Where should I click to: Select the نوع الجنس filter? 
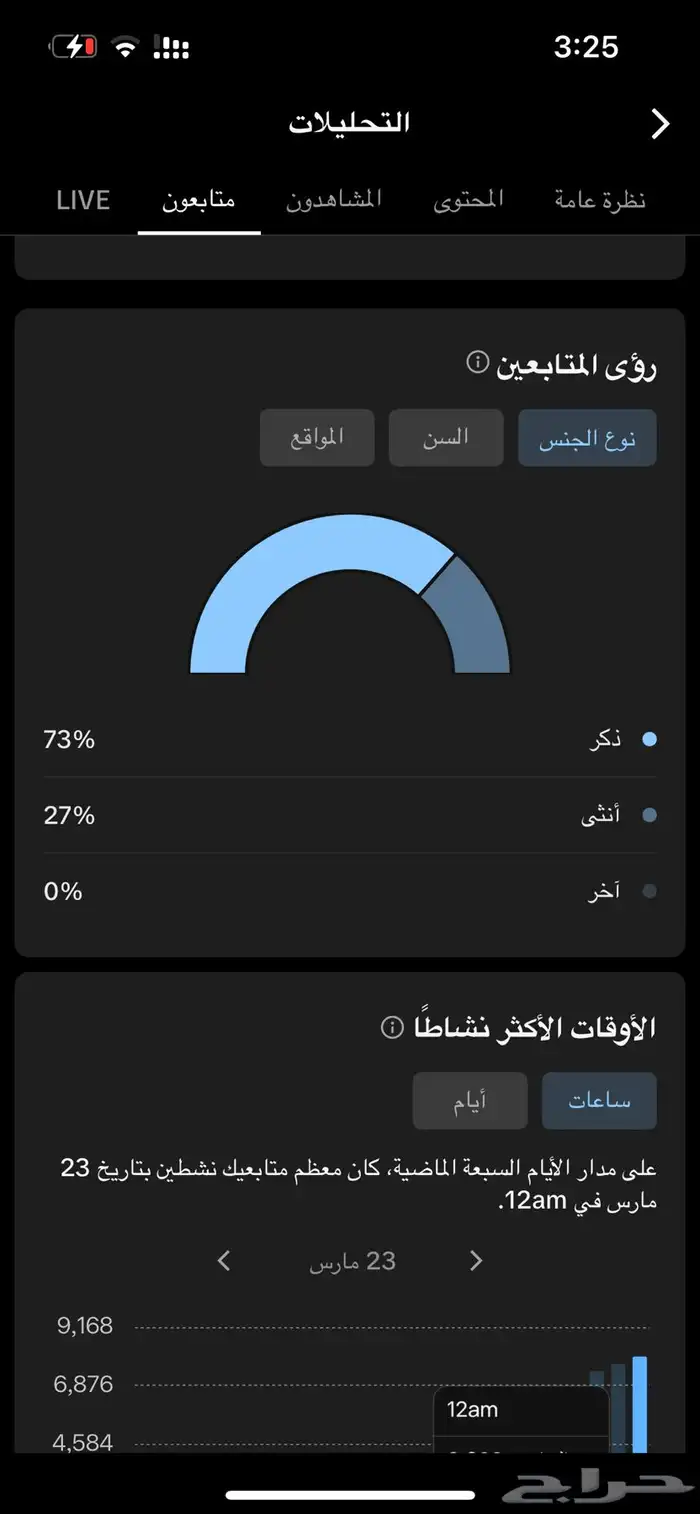click(587, 438)
